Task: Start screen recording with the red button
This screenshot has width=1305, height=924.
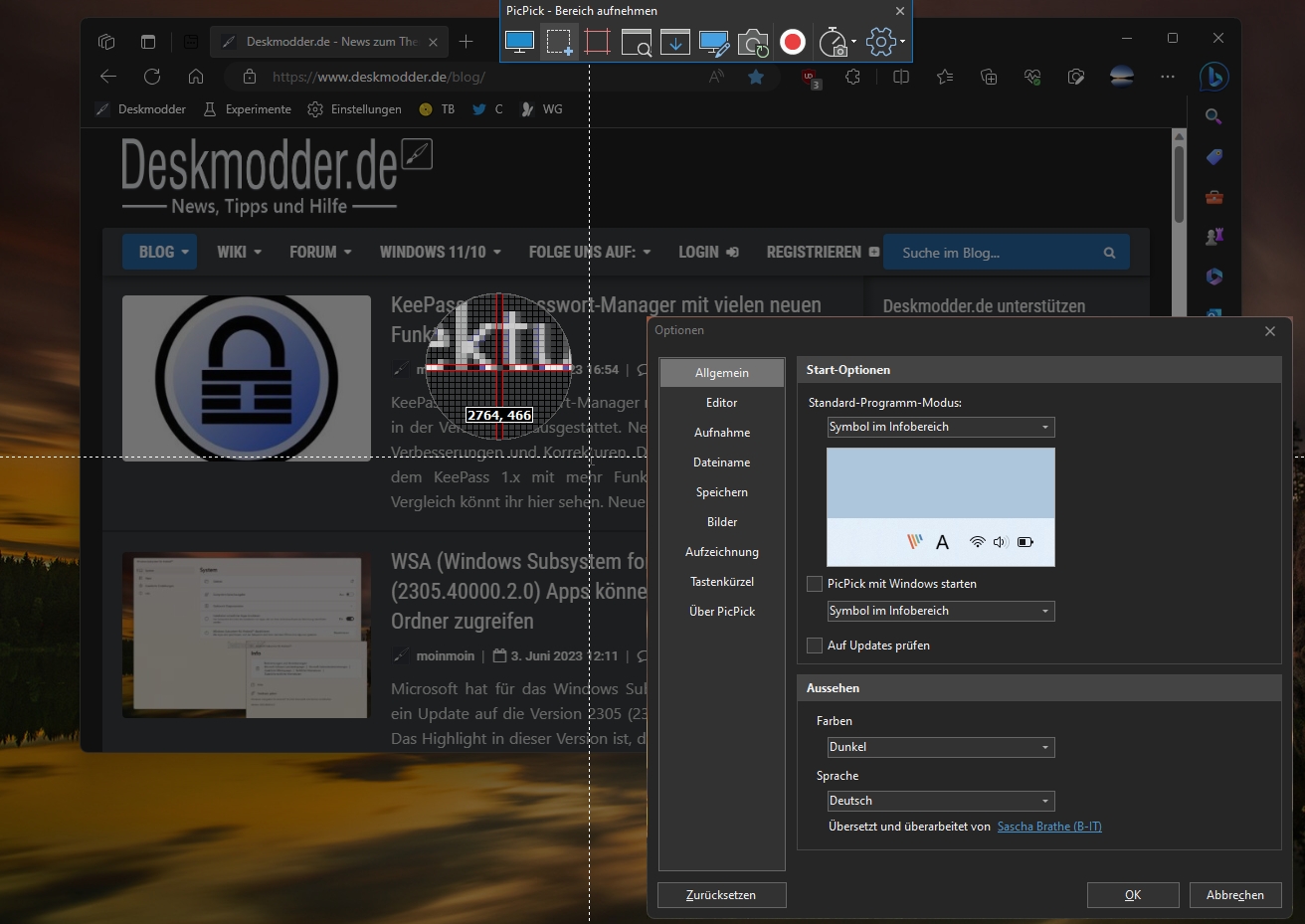Action: pyautogui.click(x=793, y=42)
